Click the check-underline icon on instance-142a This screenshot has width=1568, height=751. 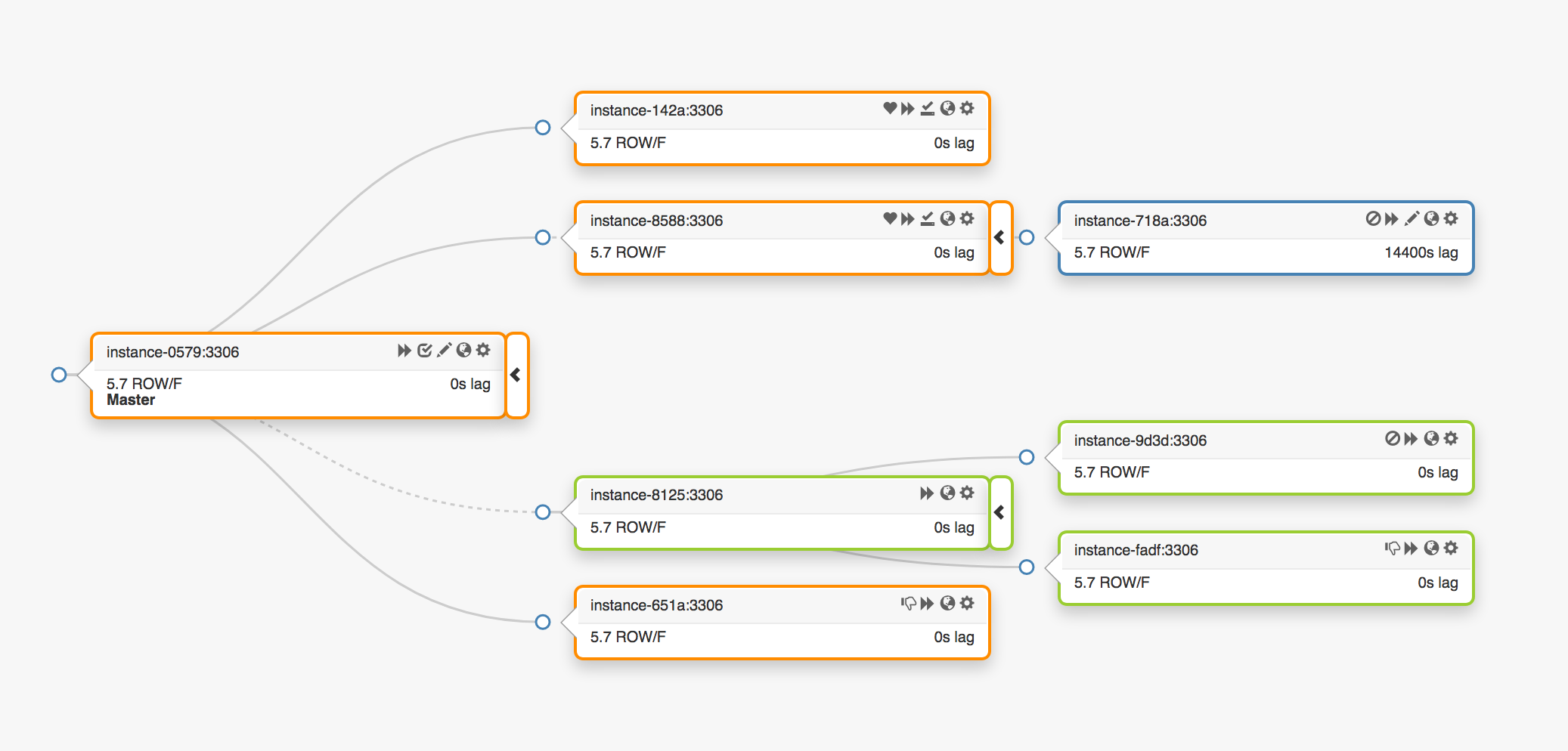[928, 109]
